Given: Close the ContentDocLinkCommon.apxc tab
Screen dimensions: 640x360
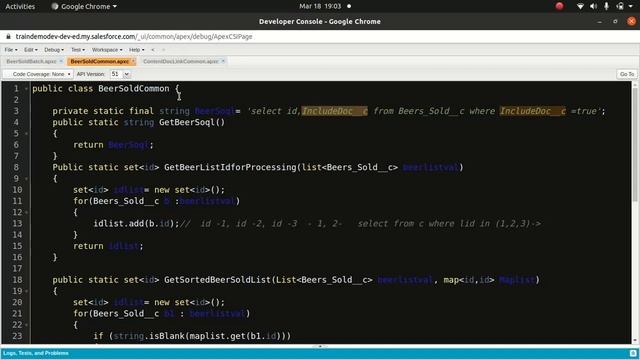Looking at the screenshot, I should point(223,61).
